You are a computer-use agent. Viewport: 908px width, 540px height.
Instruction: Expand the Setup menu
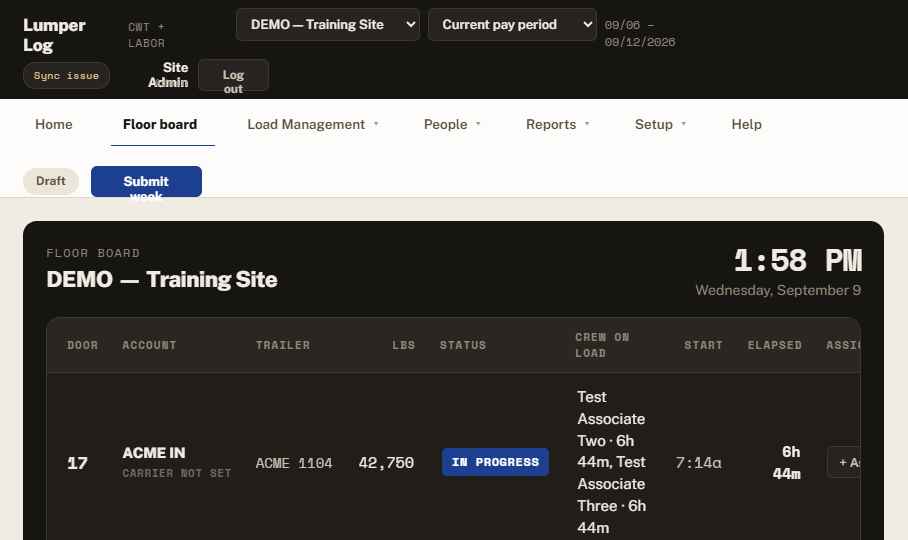pyautogui.click(x=660, y=124)
